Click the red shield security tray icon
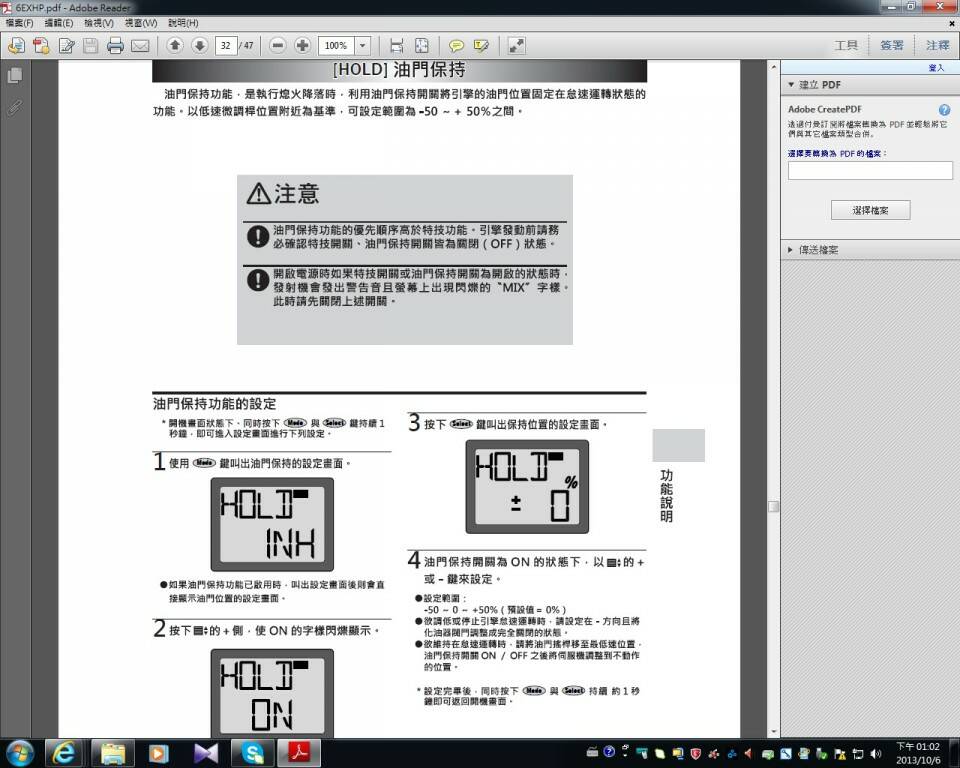The height and width of the screenshot is (768, 960). (696, 754)
